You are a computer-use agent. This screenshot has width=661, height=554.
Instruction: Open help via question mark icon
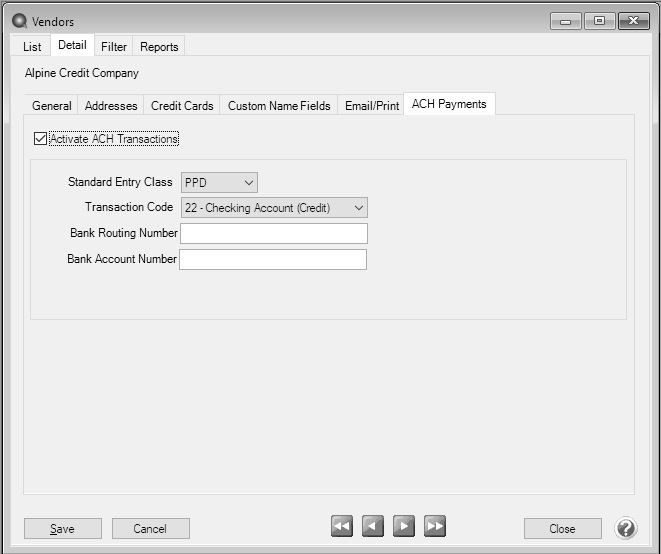pos(626,528)
